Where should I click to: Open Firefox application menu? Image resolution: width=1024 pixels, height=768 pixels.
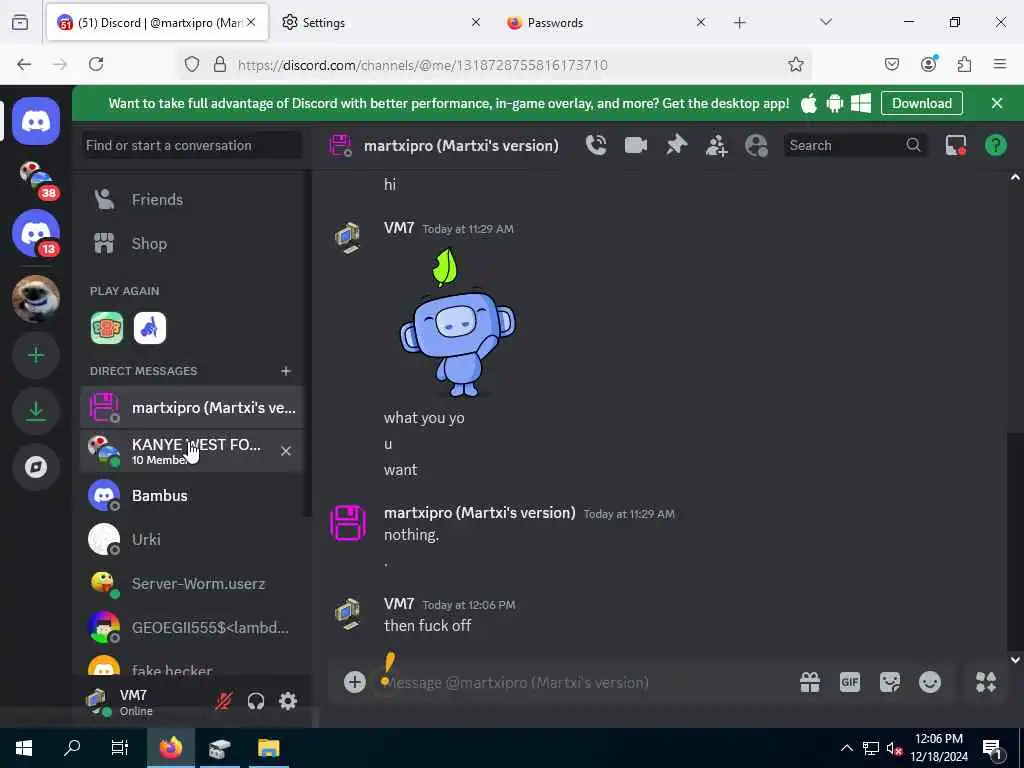click(999, 64)
